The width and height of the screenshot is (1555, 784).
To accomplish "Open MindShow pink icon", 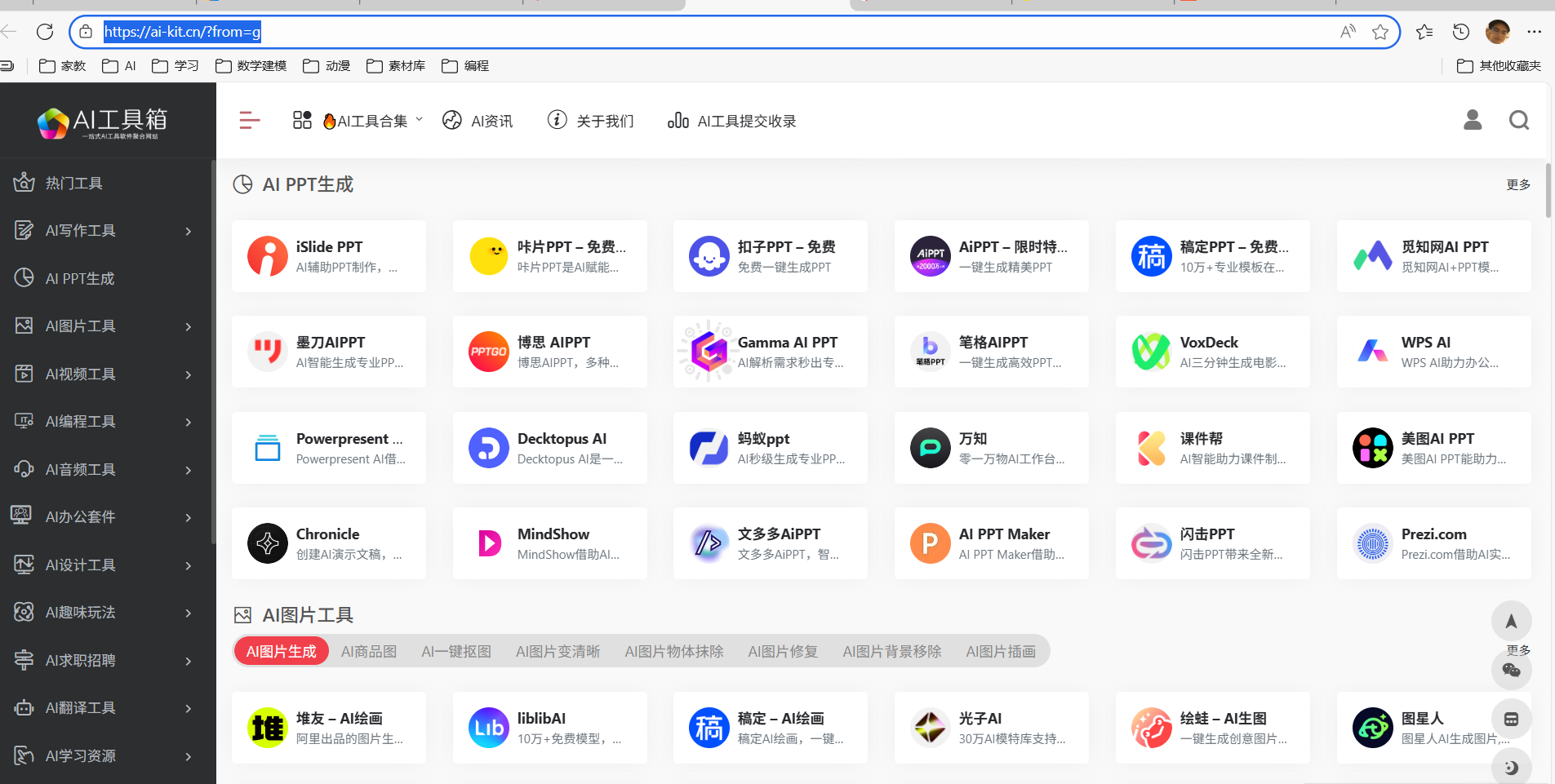I will tap(489, 543).
